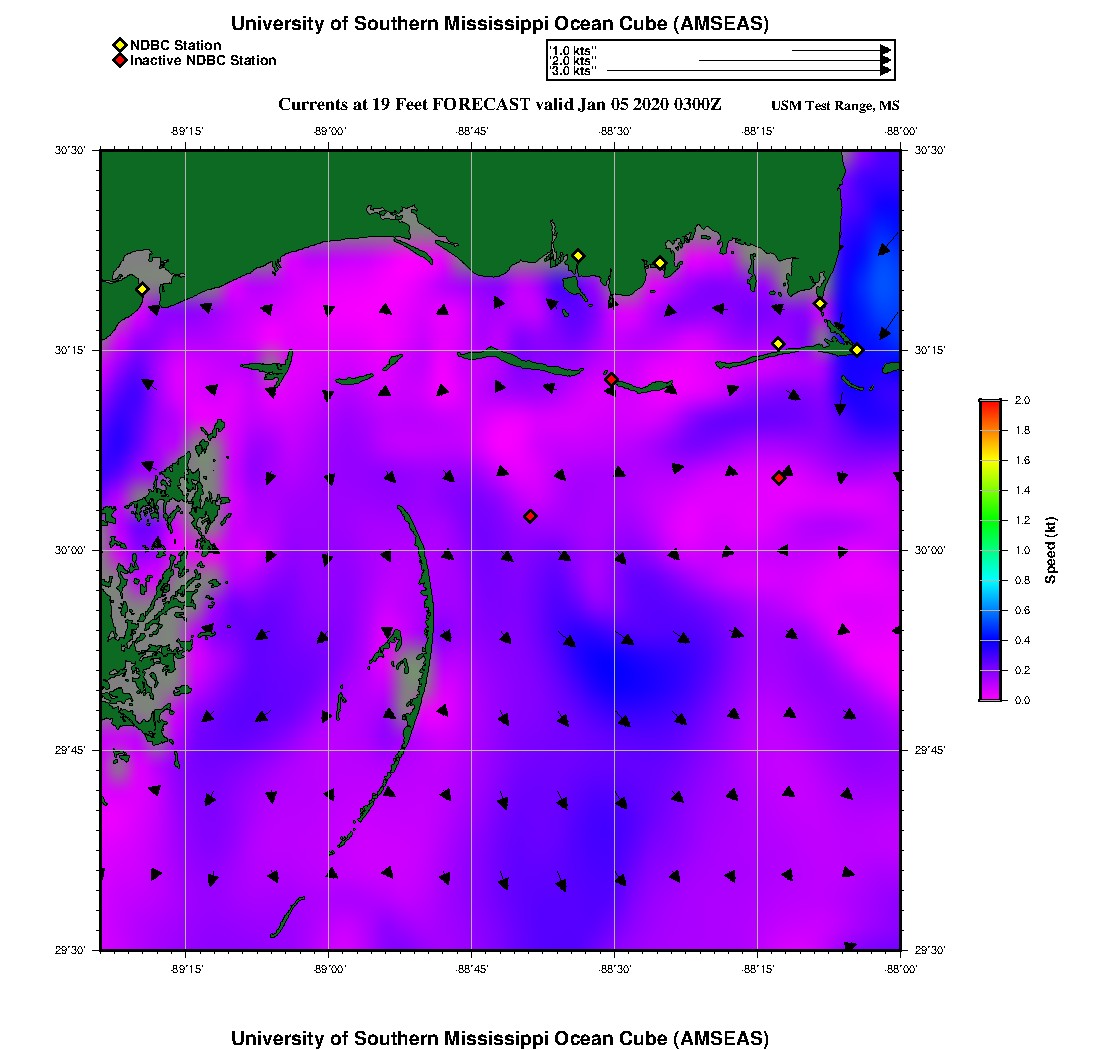Image resolution: width=1100 pixels, height=1050 pixels.
Task: Click the arrowhead of the 3.0 kts scale arrow
Action: (x=885, y=71)
